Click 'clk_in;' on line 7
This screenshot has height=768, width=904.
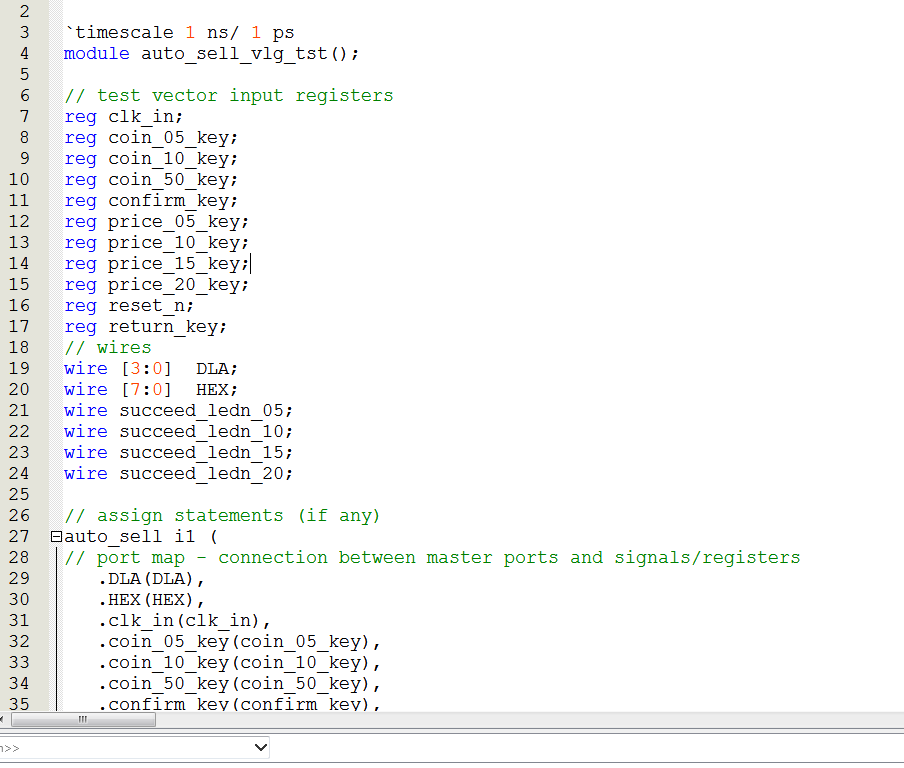pyautogui.click(x=145, y=116)
